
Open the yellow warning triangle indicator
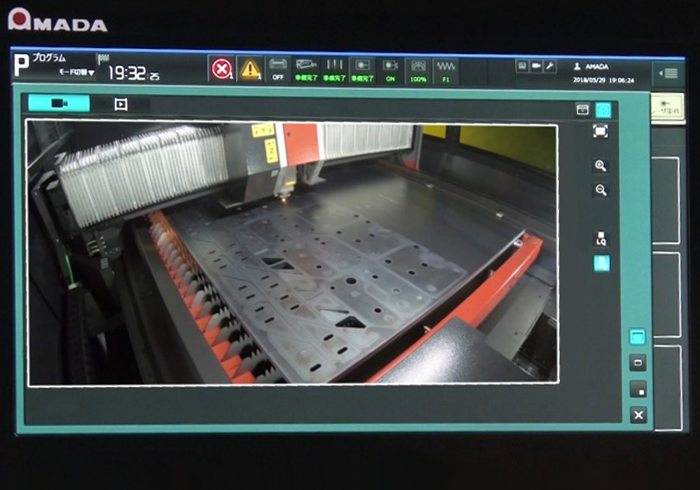[250, 69]
